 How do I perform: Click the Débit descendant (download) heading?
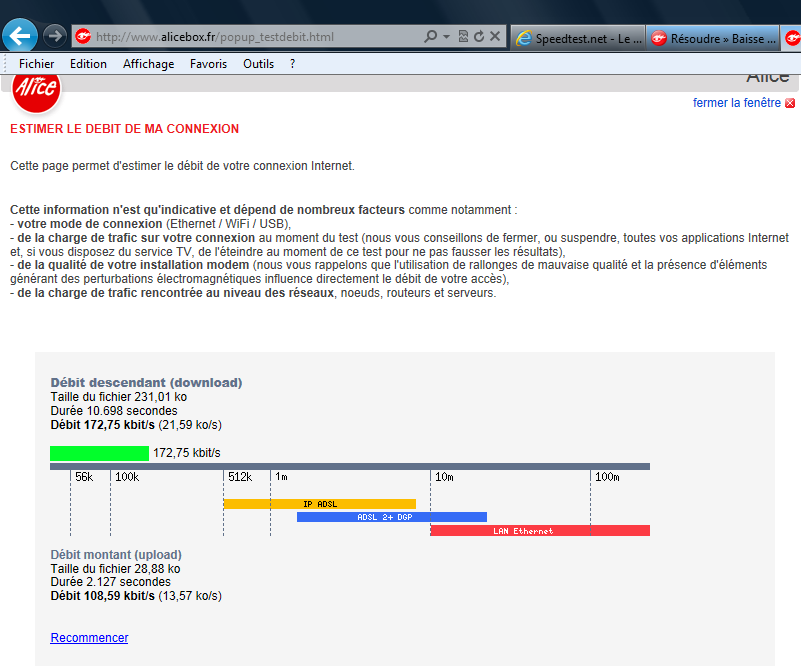(x=146, y=383)
